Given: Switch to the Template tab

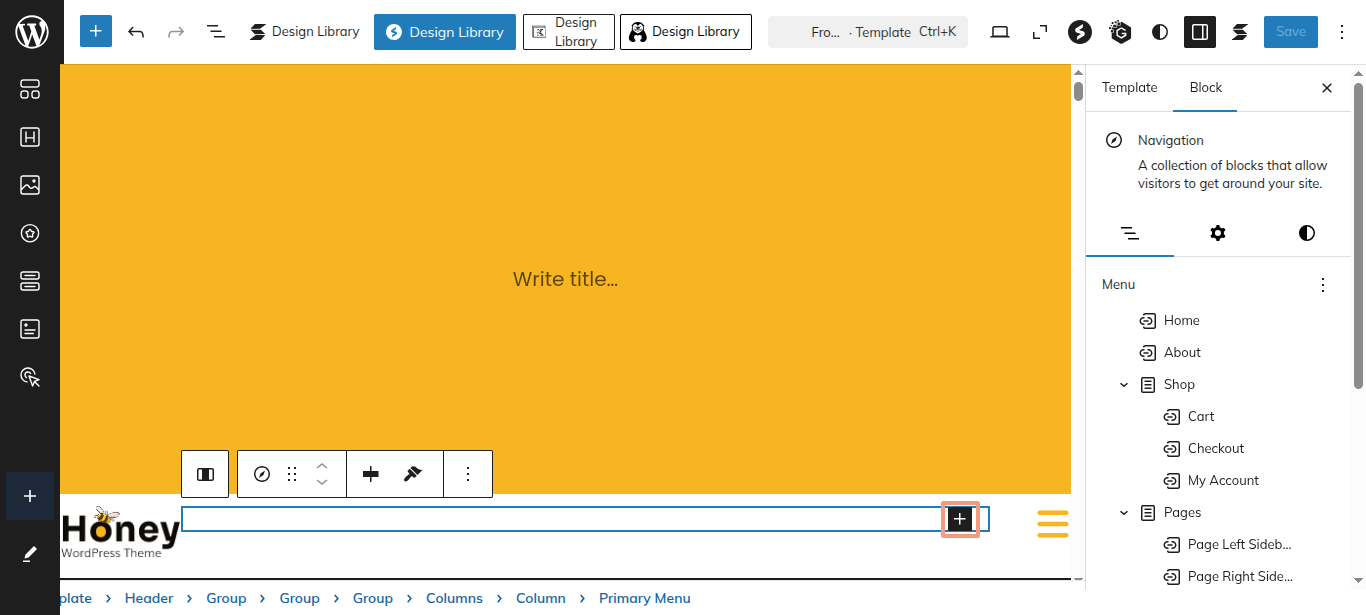Looking at the screenshot, I should (1129, 88).
